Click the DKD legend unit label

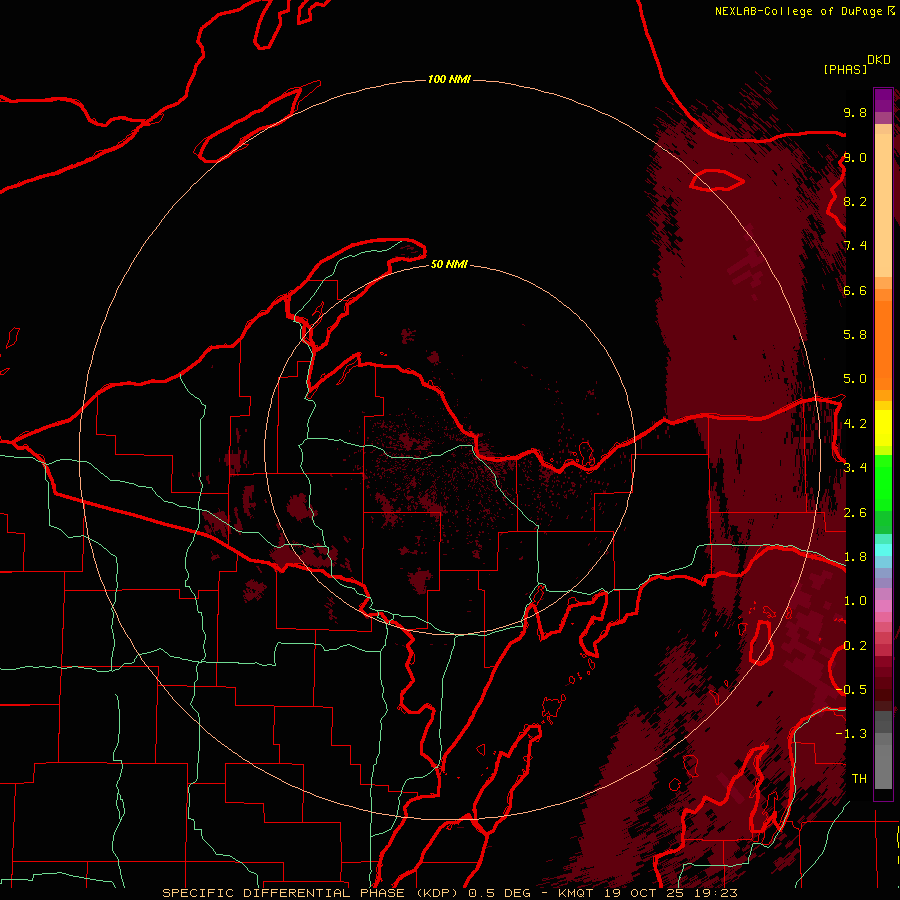tap(879, 60)
